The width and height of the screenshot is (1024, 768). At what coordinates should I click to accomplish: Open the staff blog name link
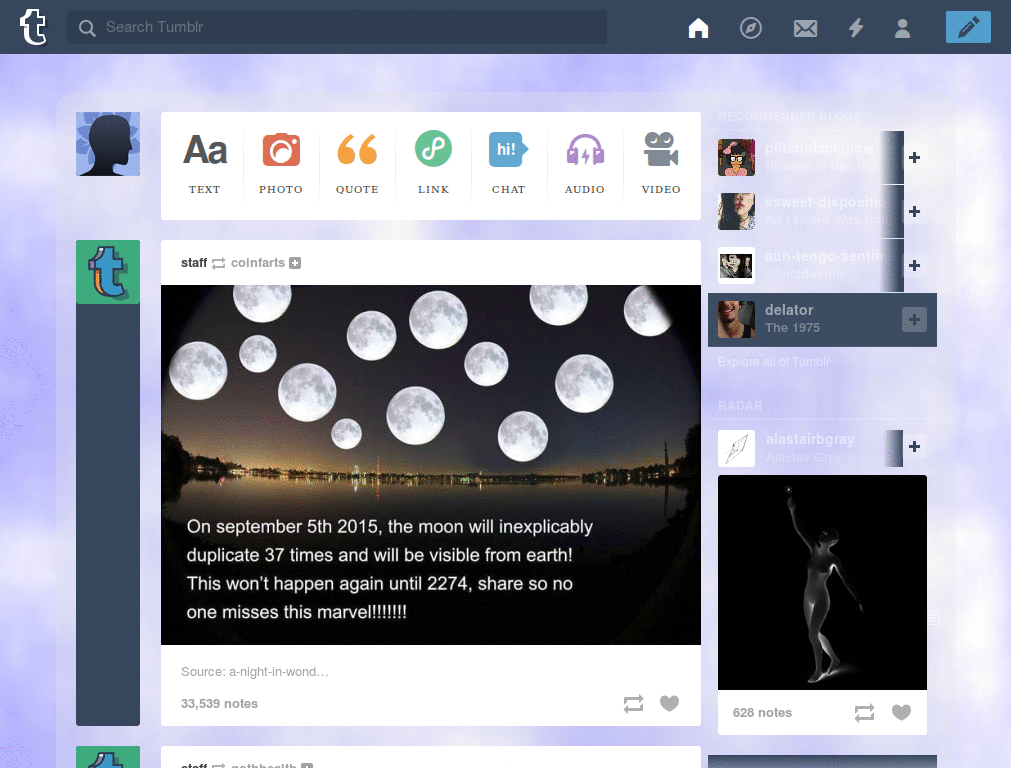pos(194,263)
